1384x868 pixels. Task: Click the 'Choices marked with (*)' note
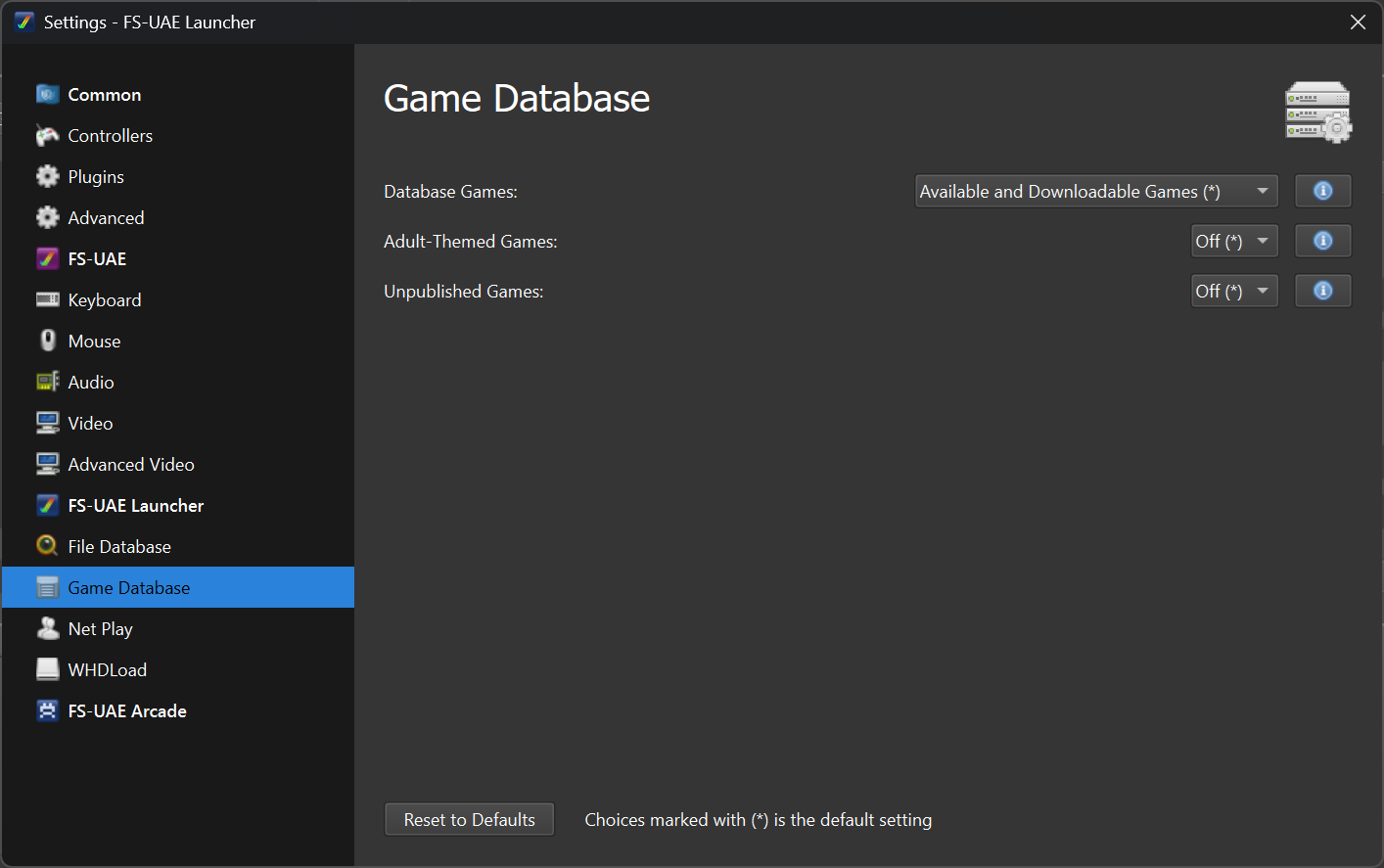coord(759,820)
